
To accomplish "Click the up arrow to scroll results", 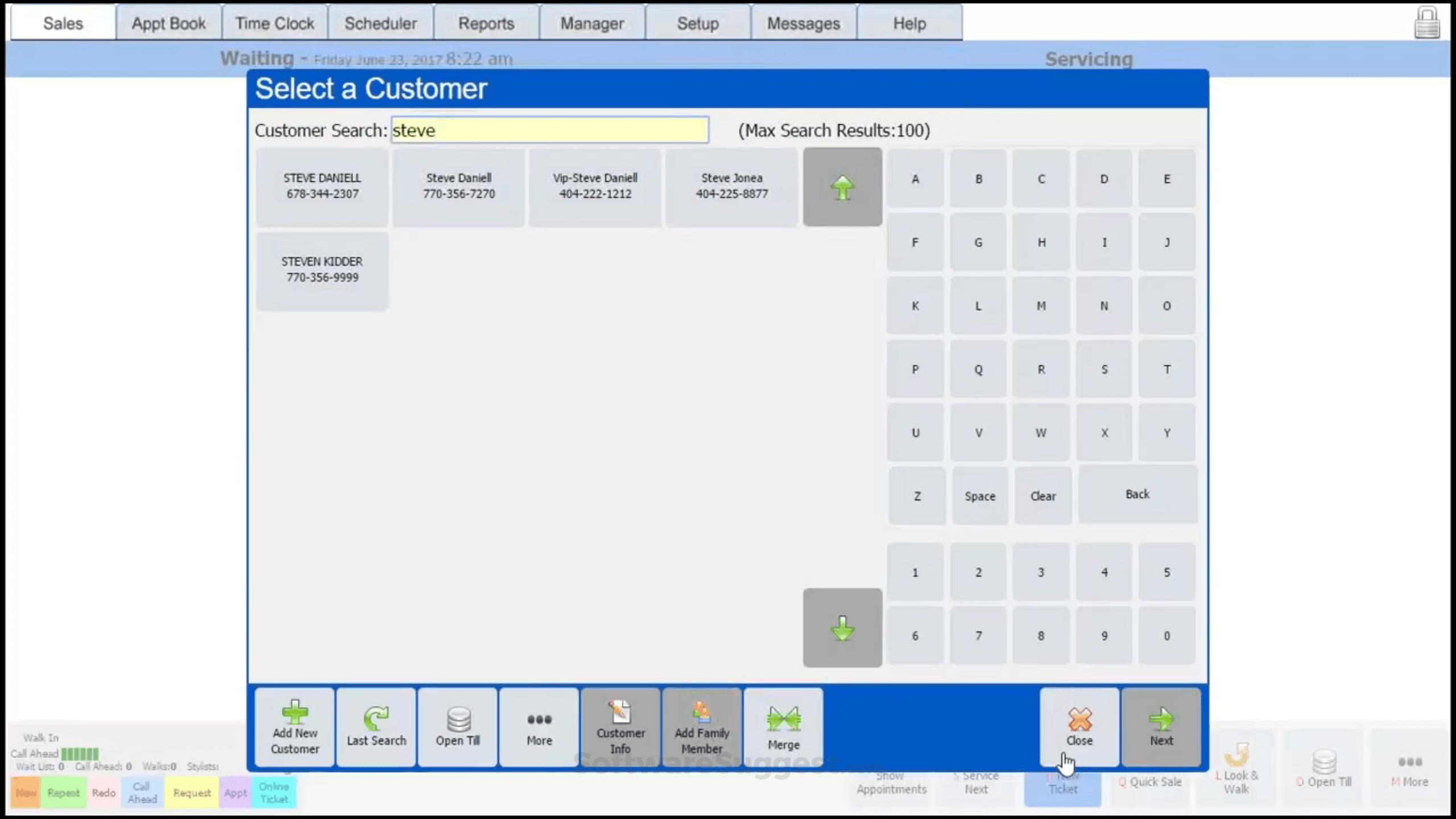I will [x=842, y=187].
